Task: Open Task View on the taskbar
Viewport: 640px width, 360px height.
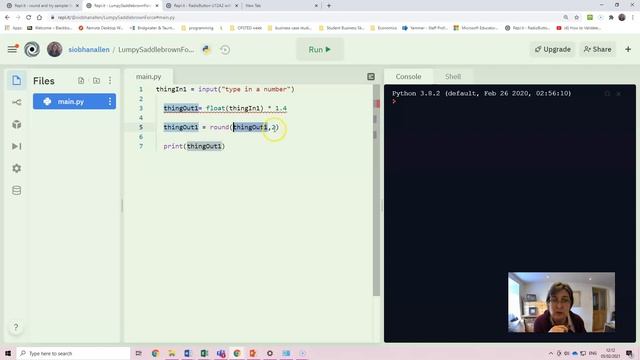Action: tap(139, 353)
